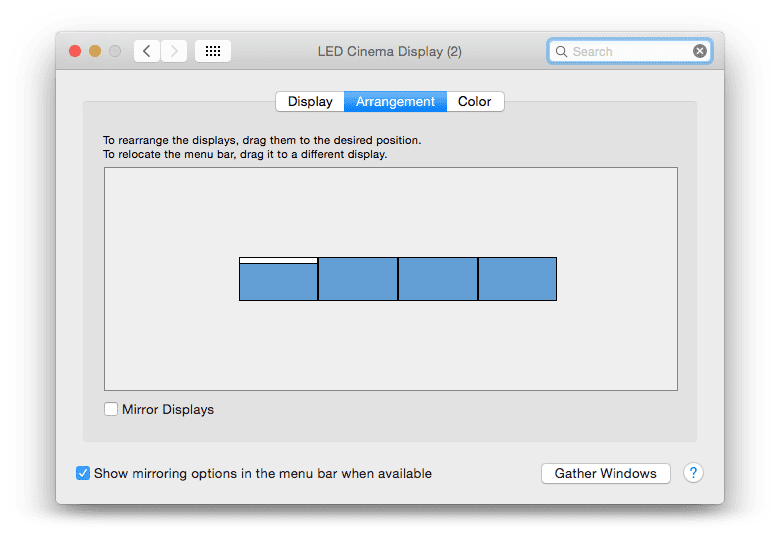780x536 pixels.
Task: Click in the Search input field
Action: pyautogui.click(x=630, y=51)
